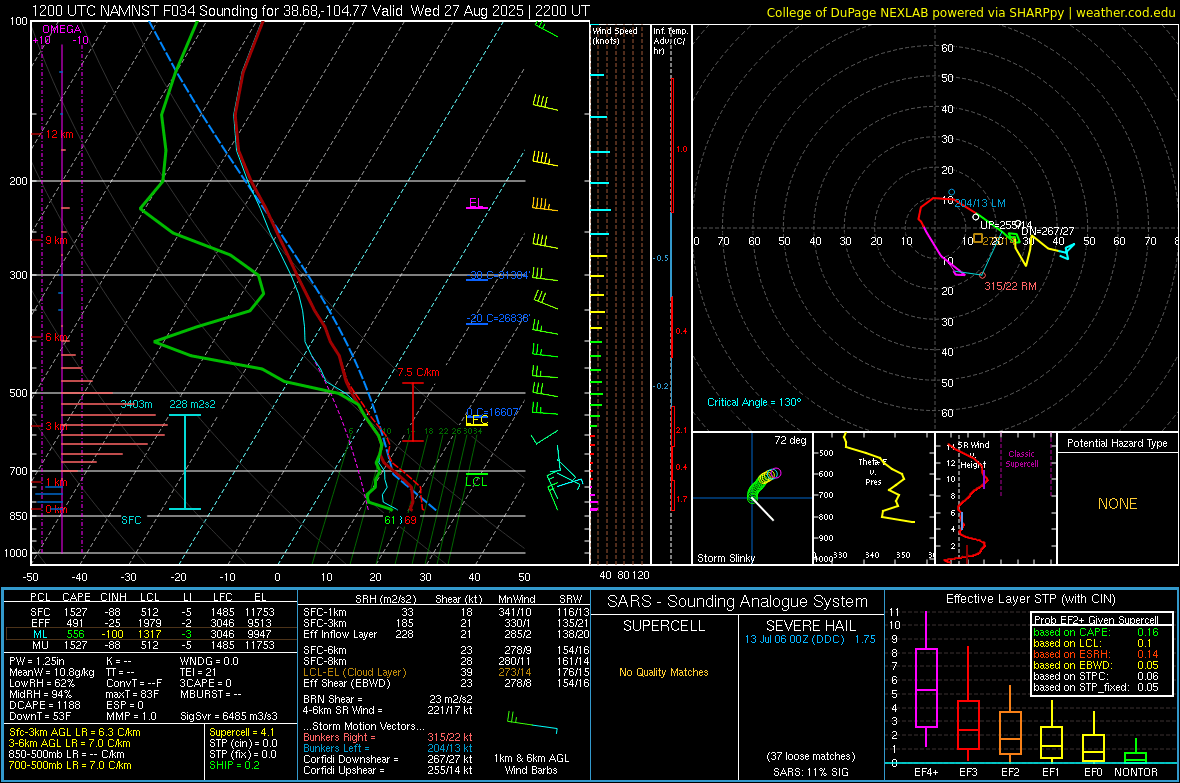The width and height of the screenshot is (1180, 783).
Task: Click the DCAPE = 1188 value
Action: [x=44, y=705]
